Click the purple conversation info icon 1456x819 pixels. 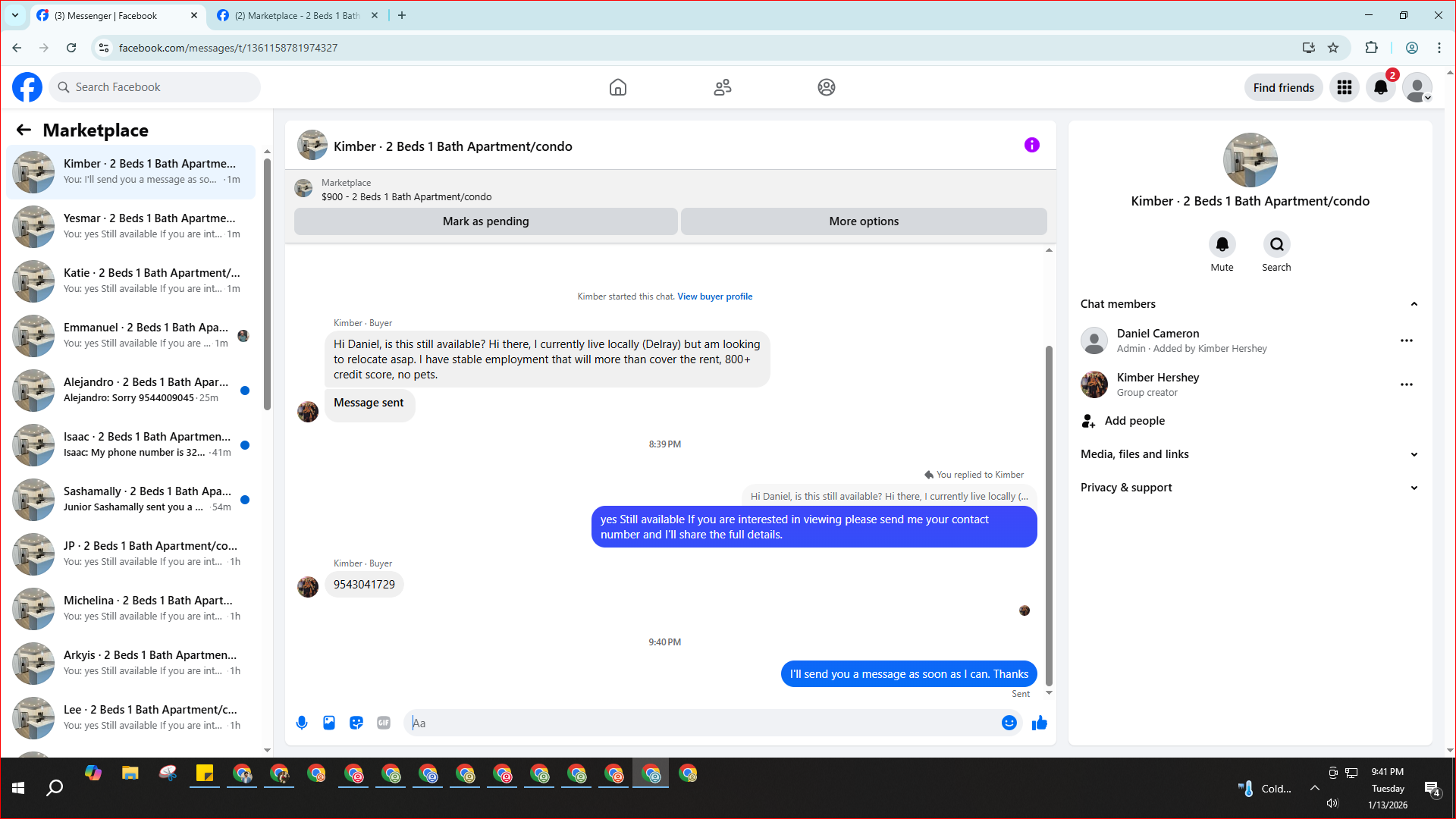tap(1031, 145)
